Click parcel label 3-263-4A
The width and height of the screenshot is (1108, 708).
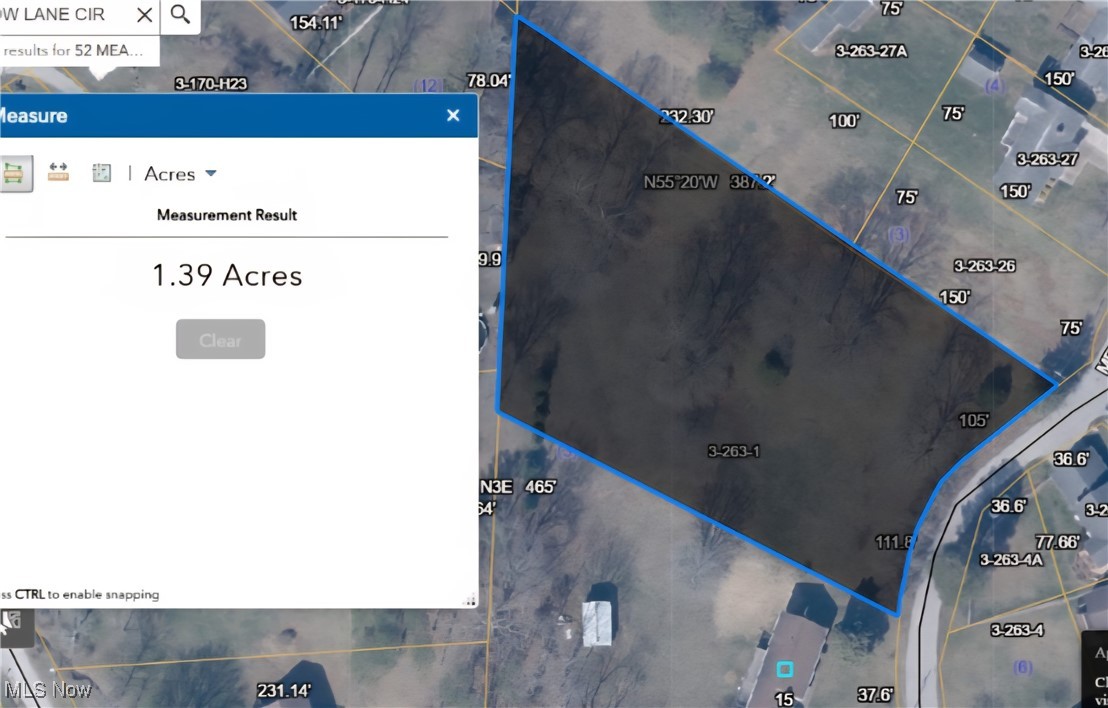point(1011,560)
